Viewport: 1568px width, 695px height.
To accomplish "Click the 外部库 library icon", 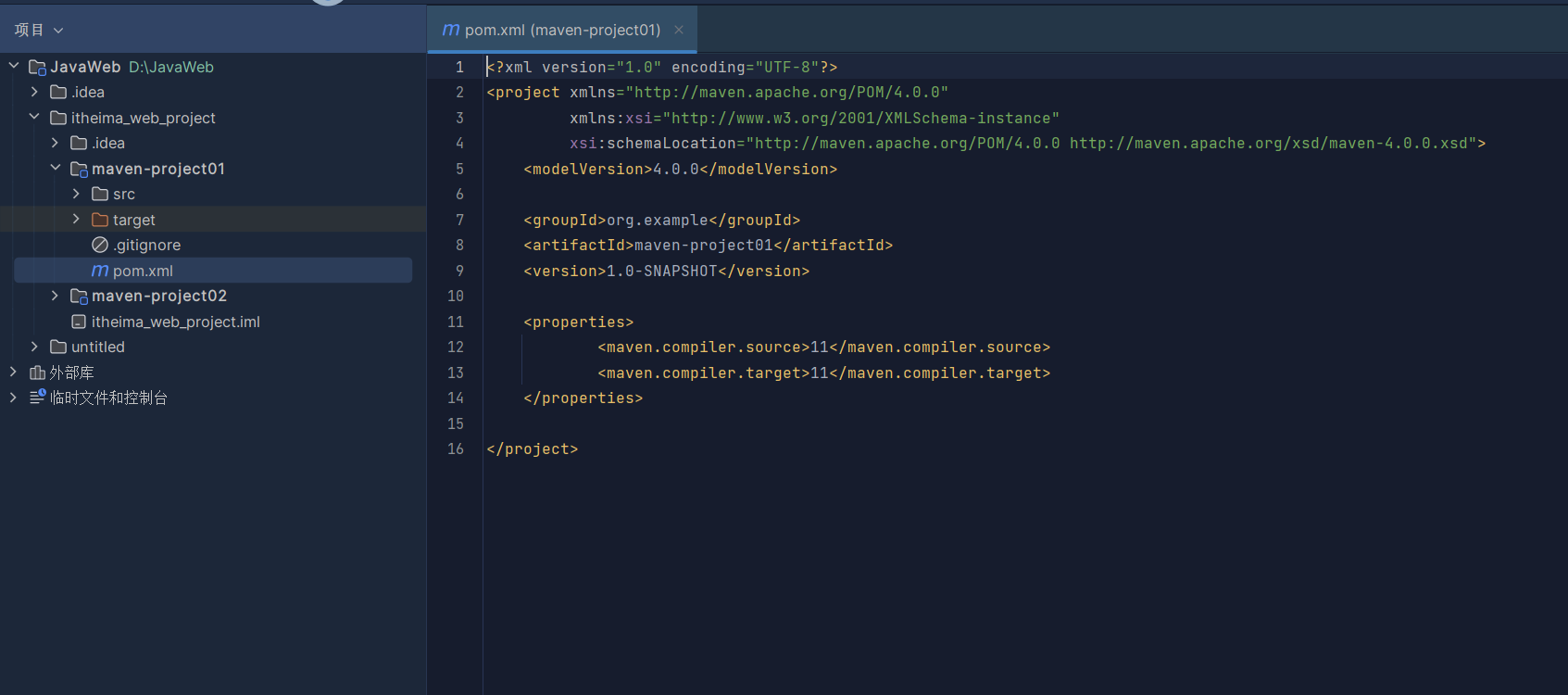I will 37,373.
